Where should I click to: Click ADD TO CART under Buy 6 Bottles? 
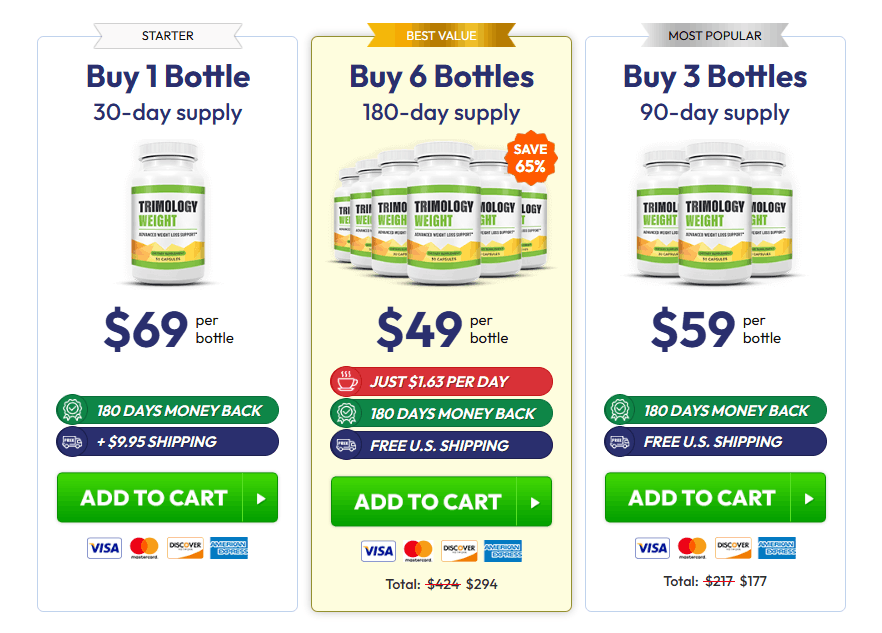(441, 502)
